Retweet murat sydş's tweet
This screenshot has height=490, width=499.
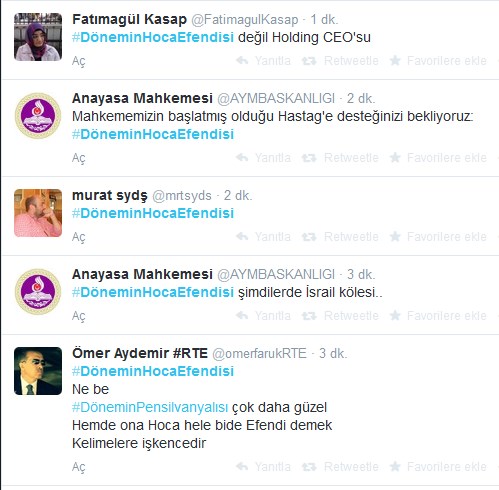(x=340, y=237)
